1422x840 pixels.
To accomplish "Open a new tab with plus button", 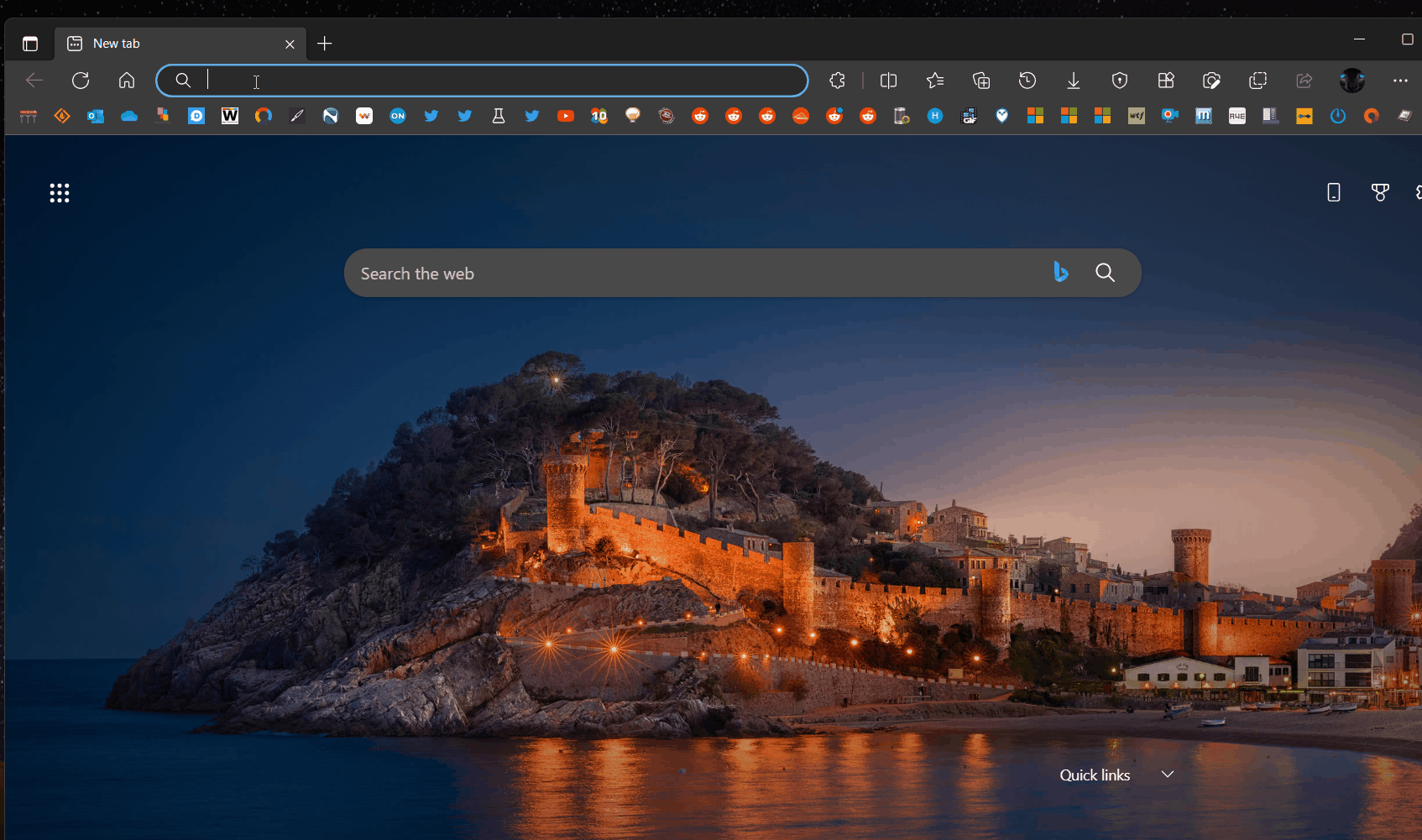I will [x=325, y=44].
